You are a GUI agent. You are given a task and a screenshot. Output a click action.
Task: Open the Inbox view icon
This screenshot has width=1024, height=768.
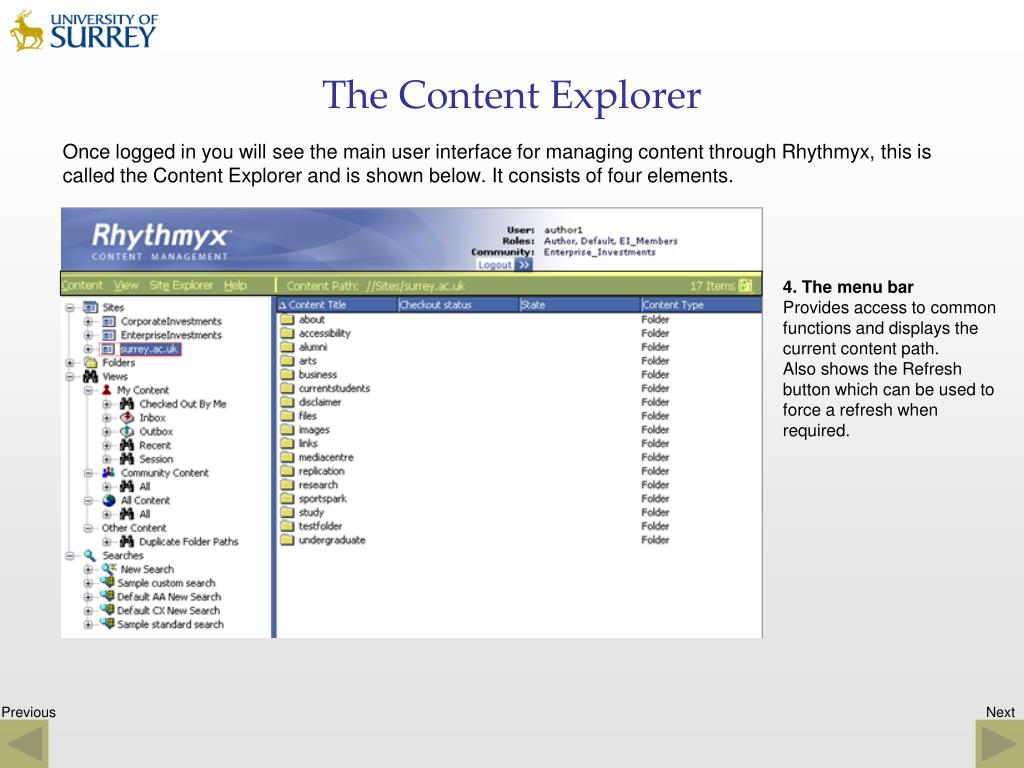(x=127, y=417)
